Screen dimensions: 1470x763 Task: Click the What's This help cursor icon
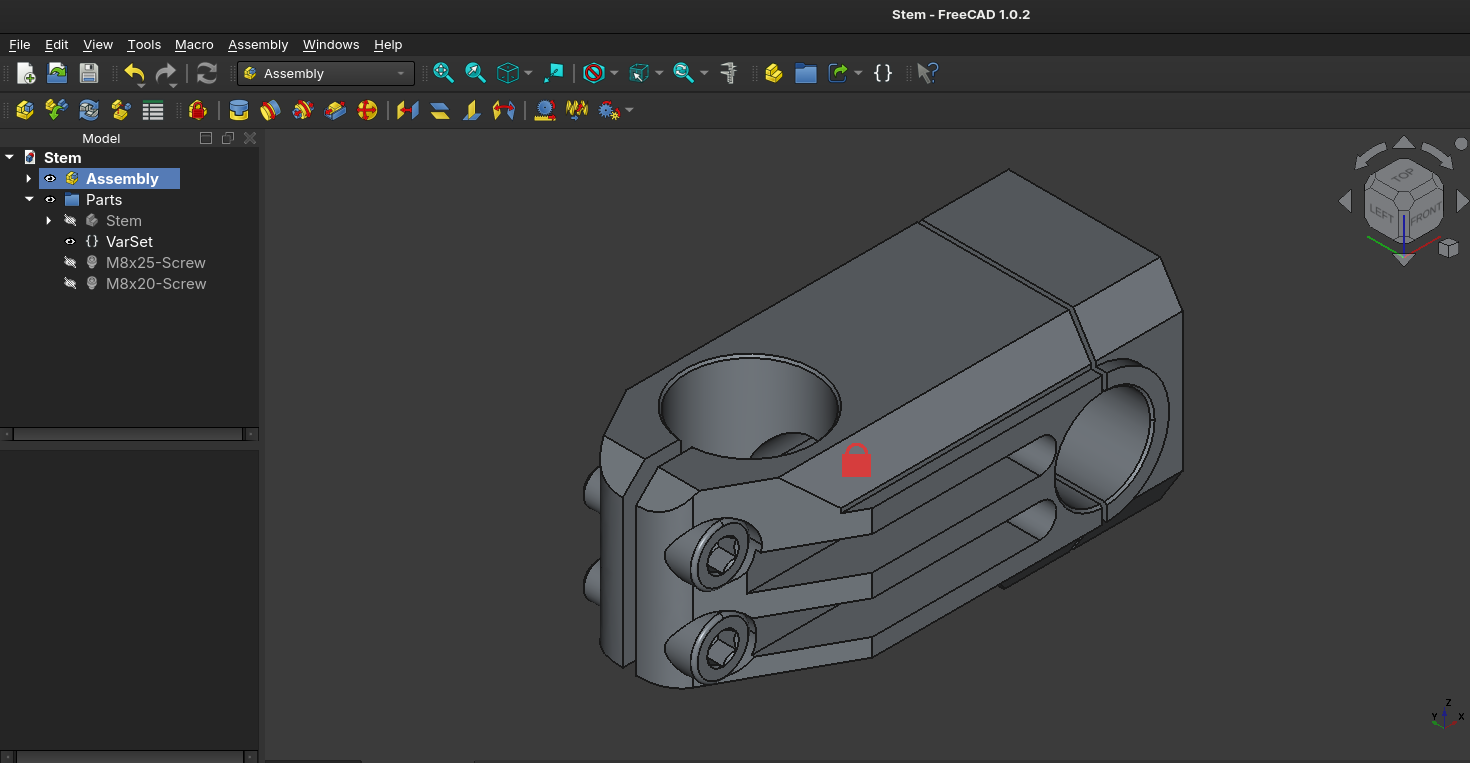pyautogui.click(x=927, y=73)
